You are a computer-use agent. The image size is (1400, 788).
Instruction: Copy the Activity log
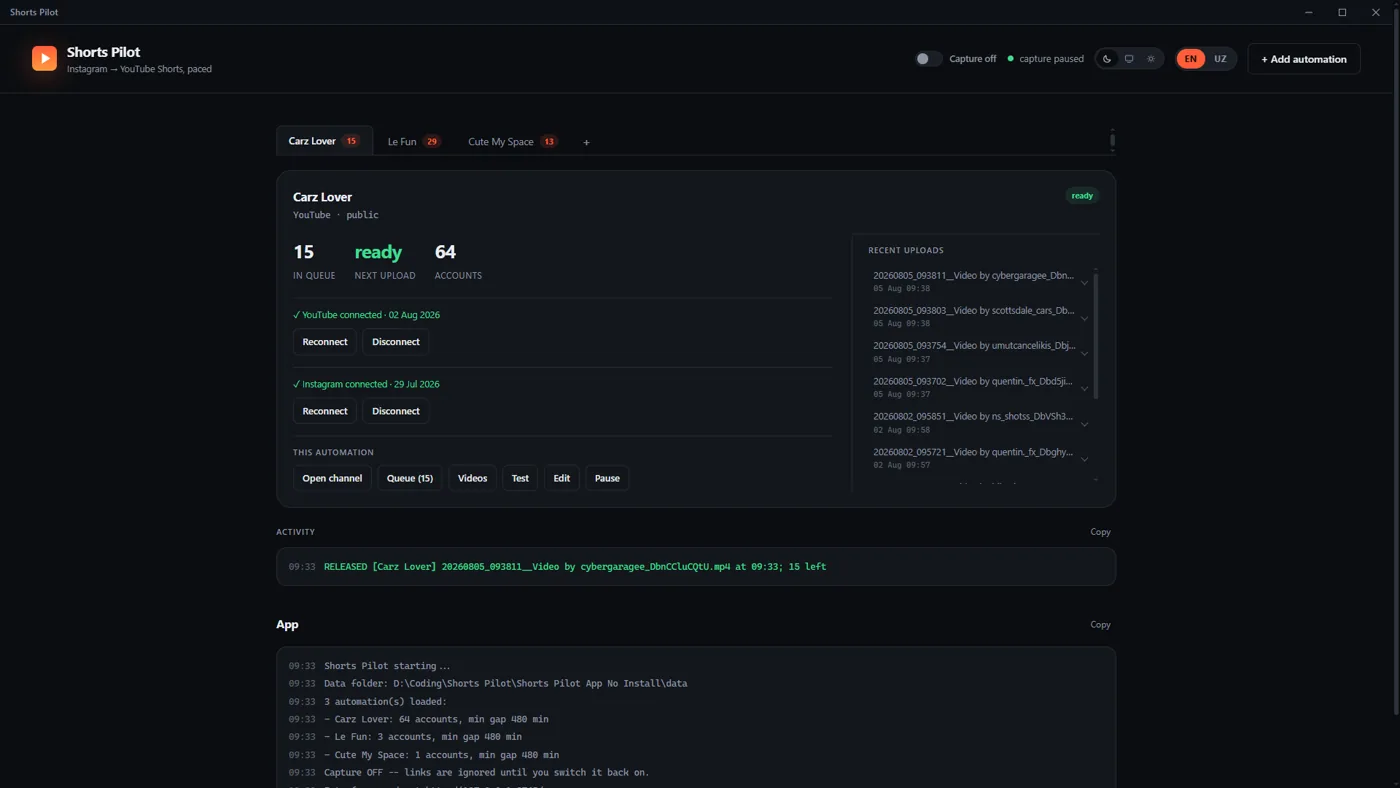(1100, 532)
